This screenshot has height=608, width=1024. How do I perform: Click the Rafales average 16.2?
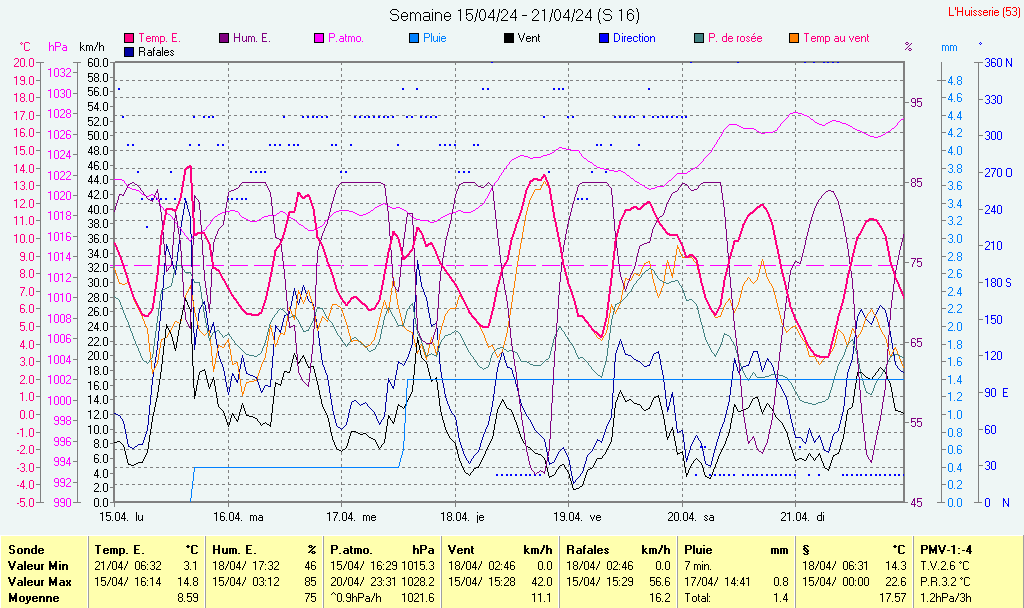coord(659,598)
